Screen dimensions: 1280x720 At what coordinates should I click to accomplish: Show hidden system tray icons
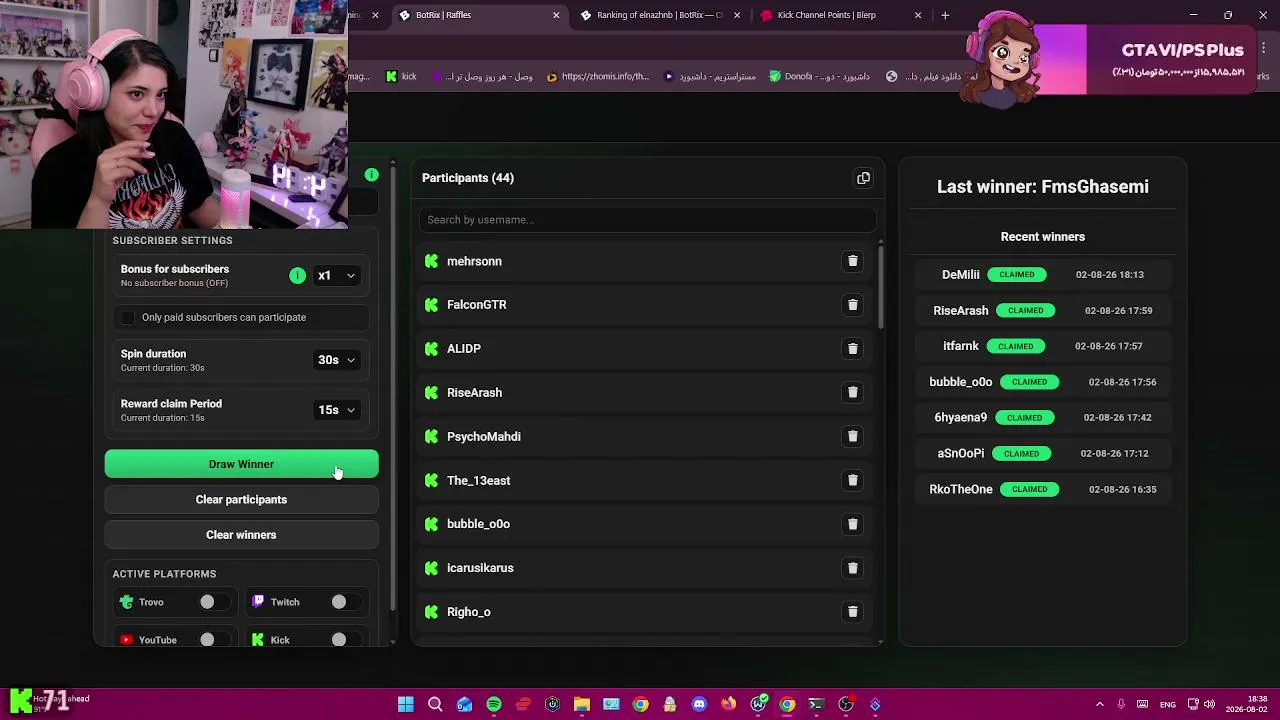point(1100,704)
